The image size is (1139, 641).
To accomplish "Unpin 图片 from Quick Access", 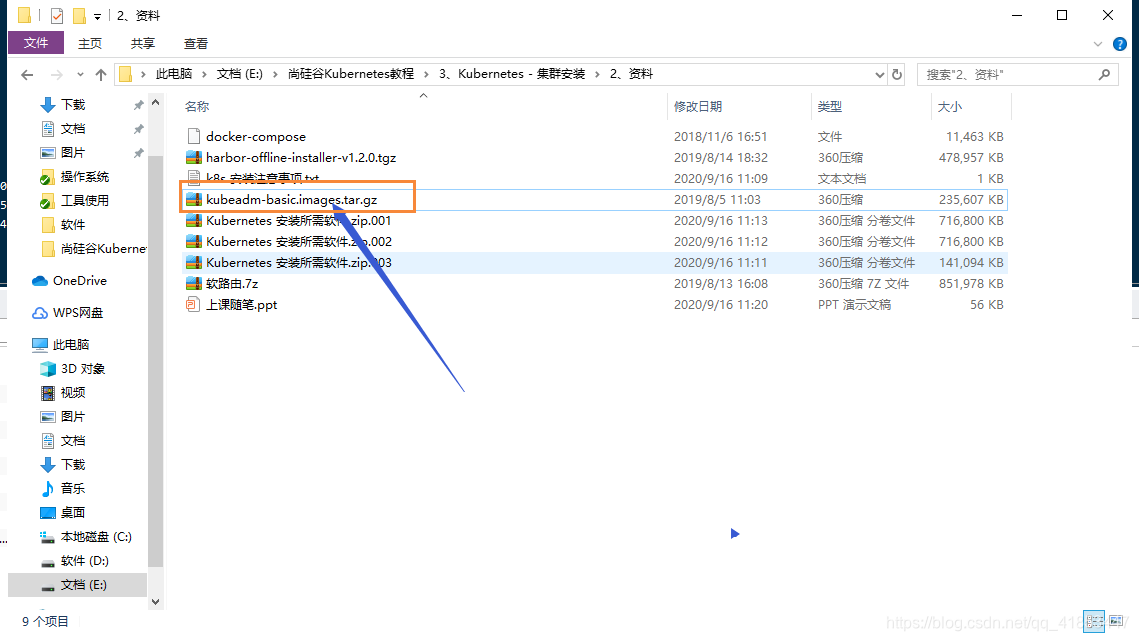I will tap(141, 152).
